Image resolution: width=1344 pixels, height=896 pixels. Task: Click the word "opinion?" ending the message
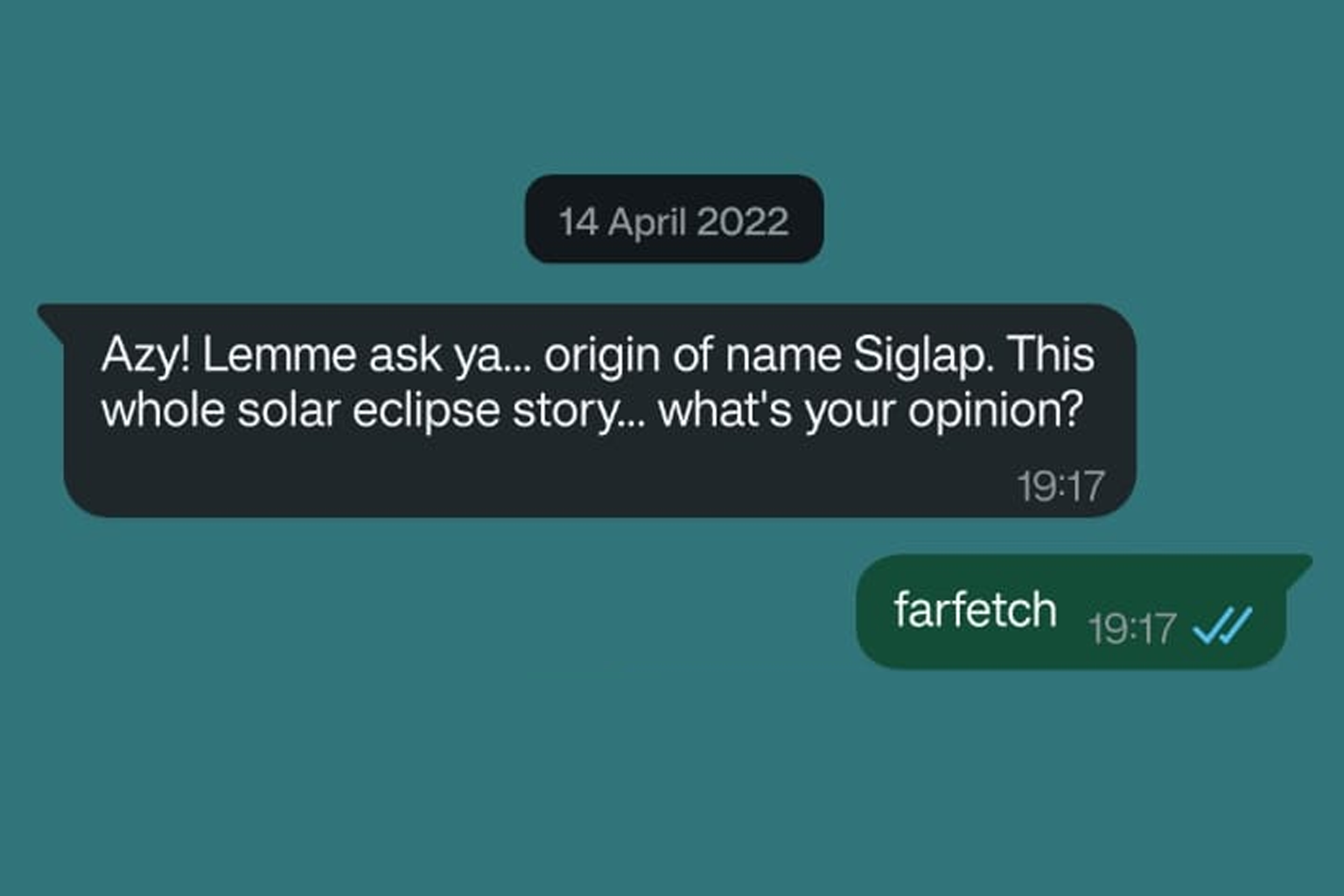tap(995, 409)
